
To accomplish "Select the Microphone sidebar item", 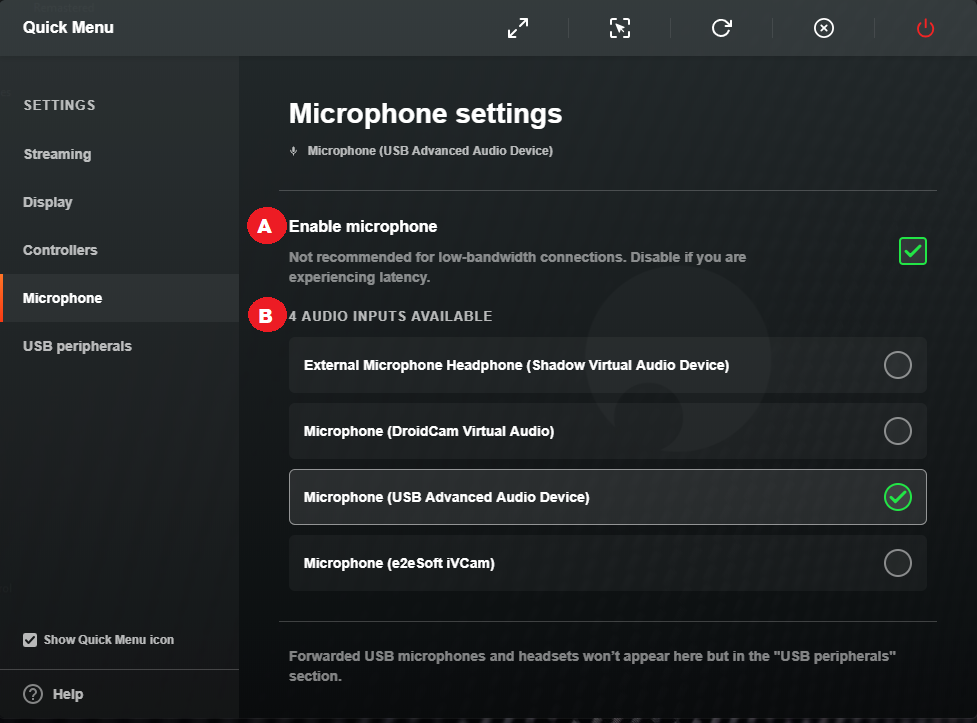I will (120, 298).
